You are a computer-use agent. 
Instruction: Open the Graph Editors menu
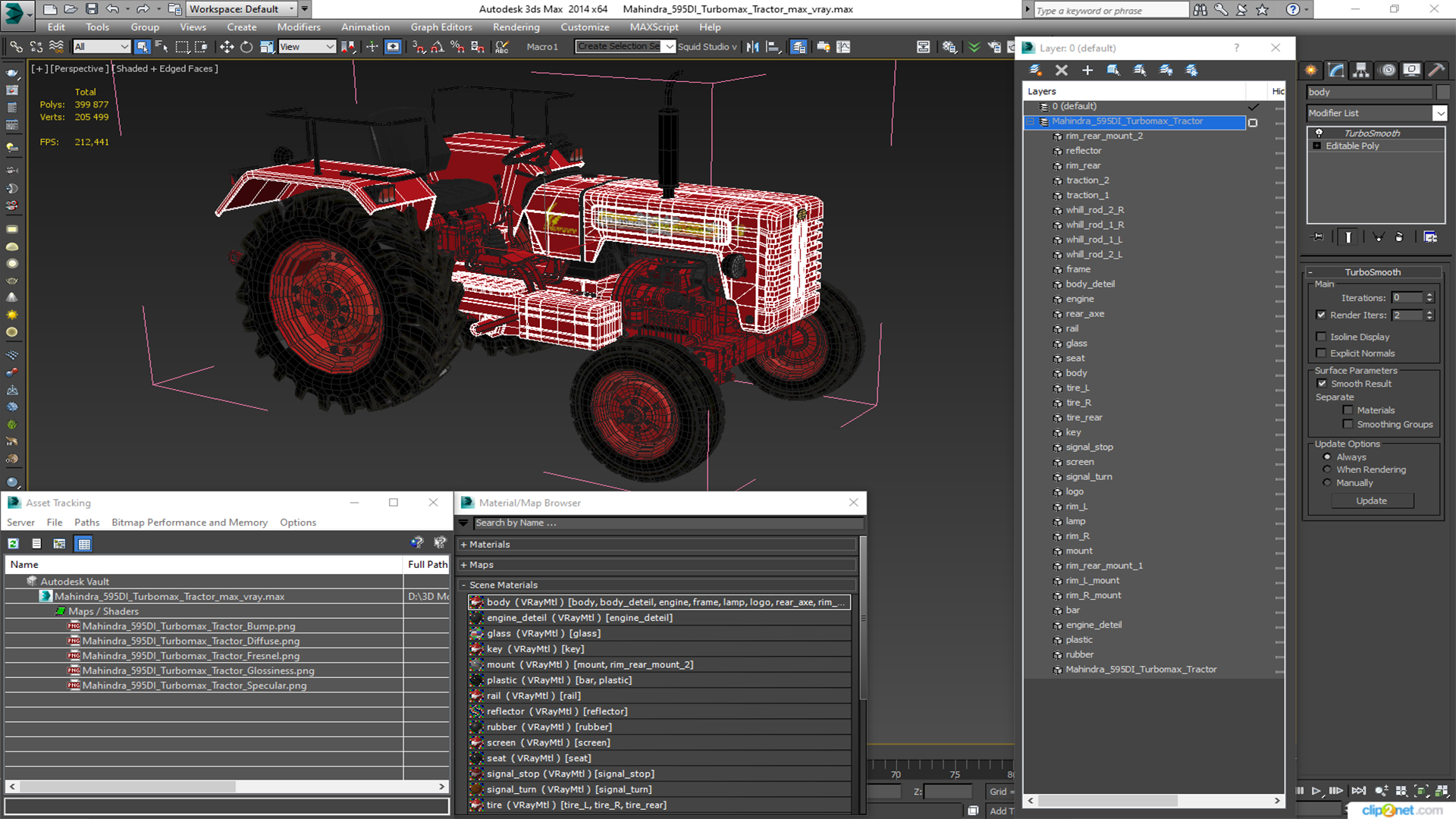tap(441, 27)
